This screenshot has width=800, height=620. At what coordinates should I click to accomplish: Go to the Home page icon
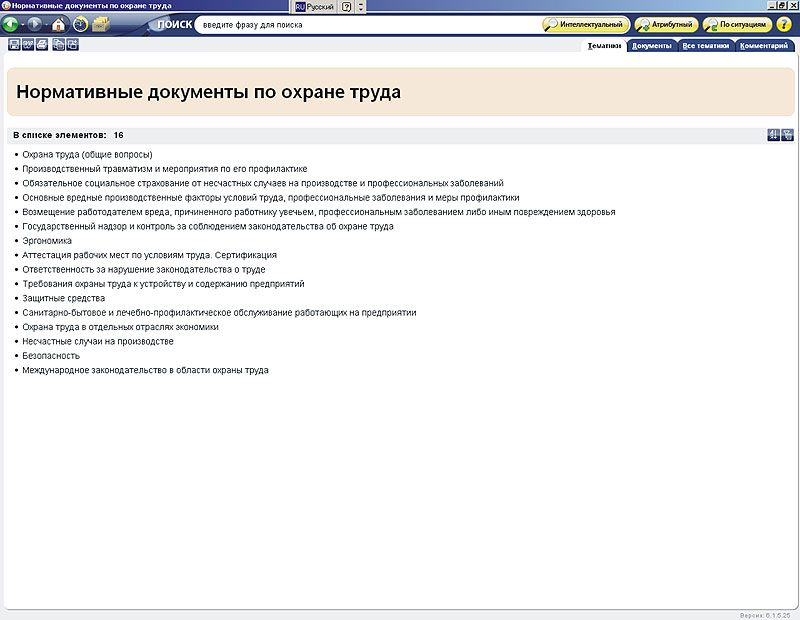59,24
